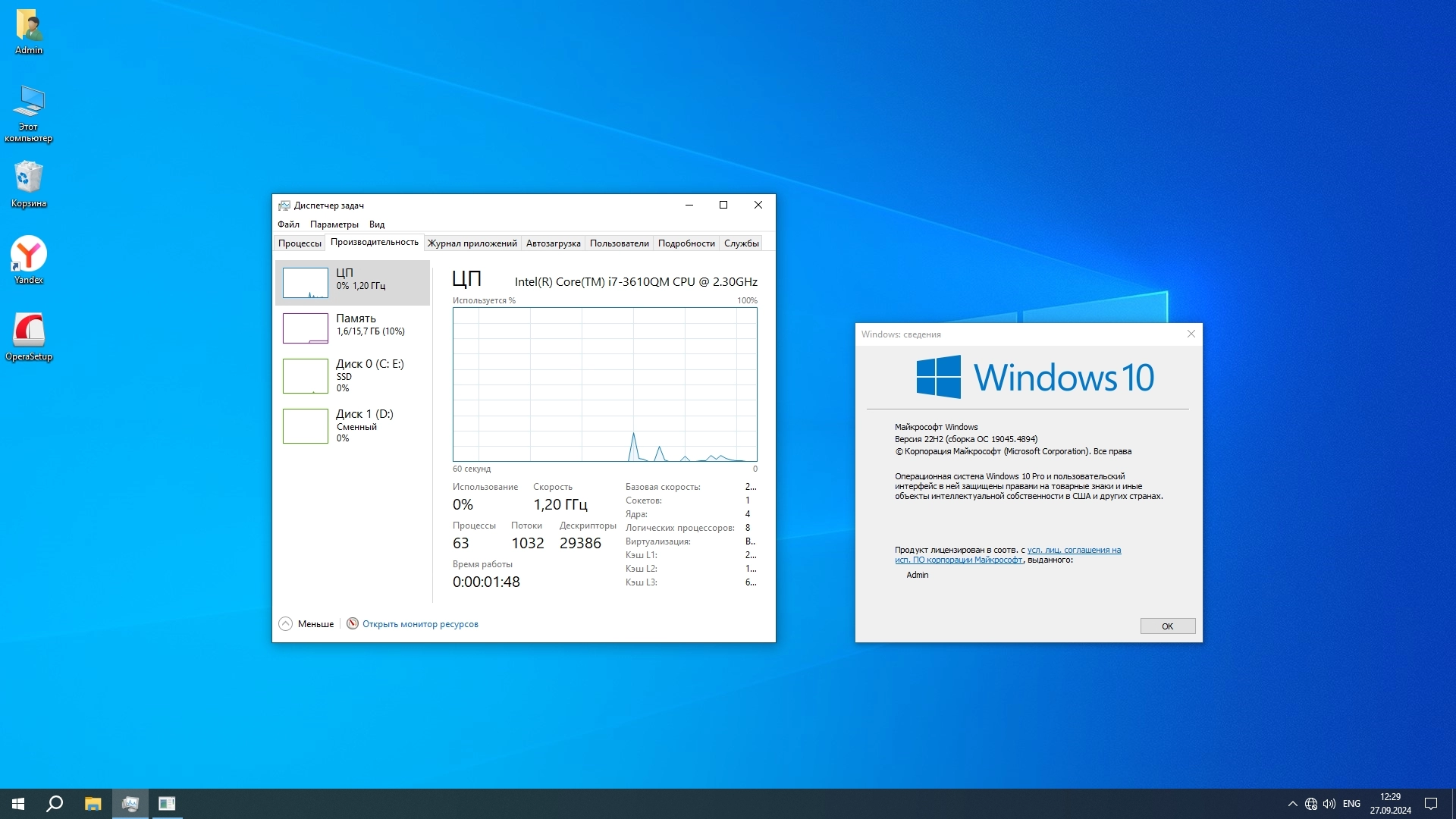Open the notification center icon
The height and width of the screenshot is (819, 1456).
tap(1431, 804)
